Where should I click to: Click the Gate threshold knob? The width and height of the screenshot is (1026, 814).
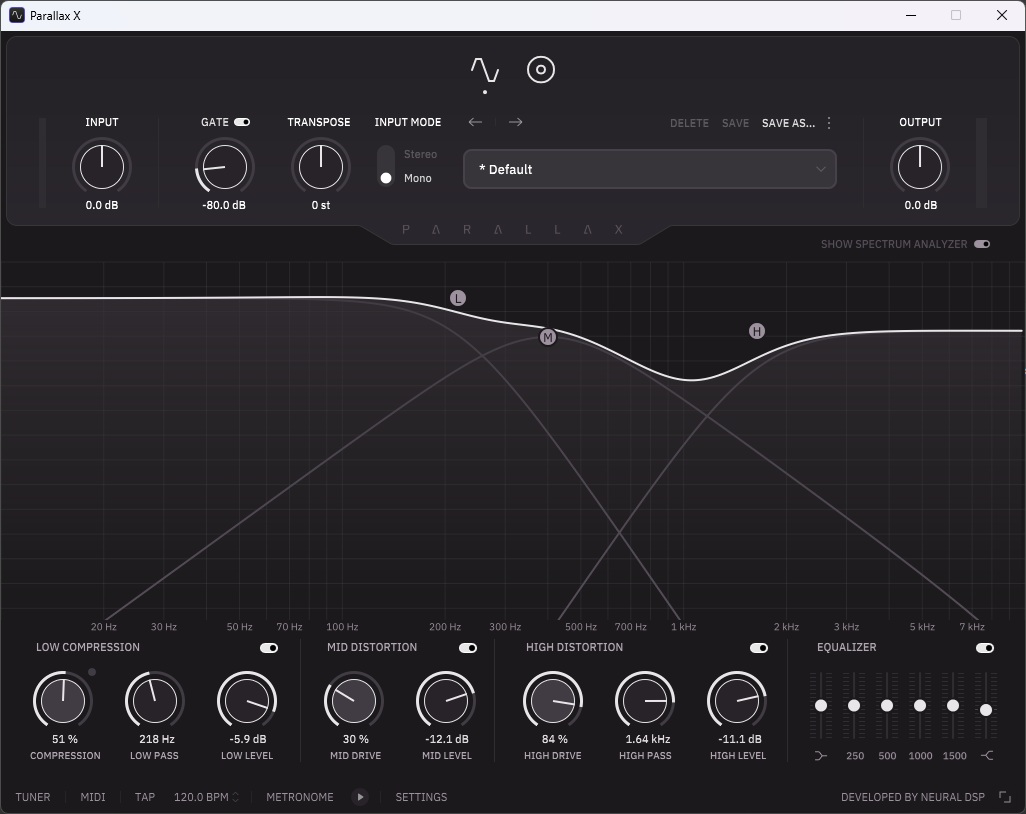(224, 167)
